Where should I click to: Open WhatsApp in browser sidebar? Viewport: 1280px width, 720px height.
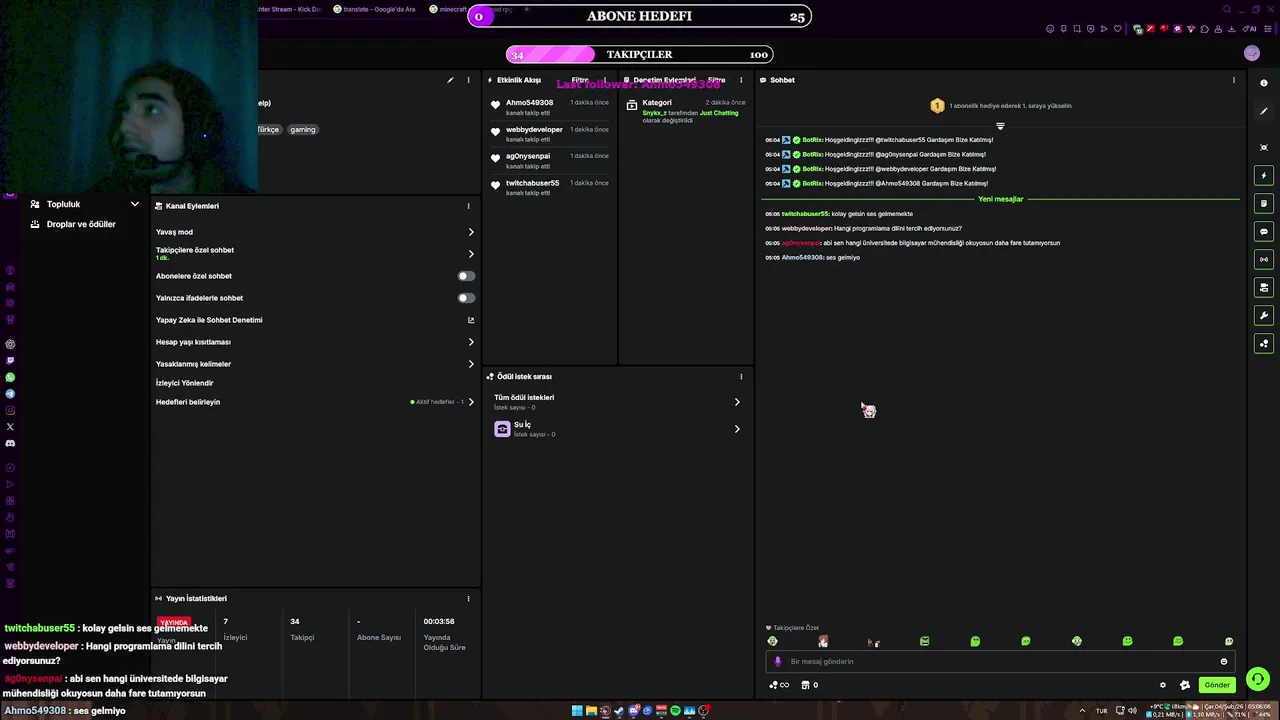tap(10, 377)
